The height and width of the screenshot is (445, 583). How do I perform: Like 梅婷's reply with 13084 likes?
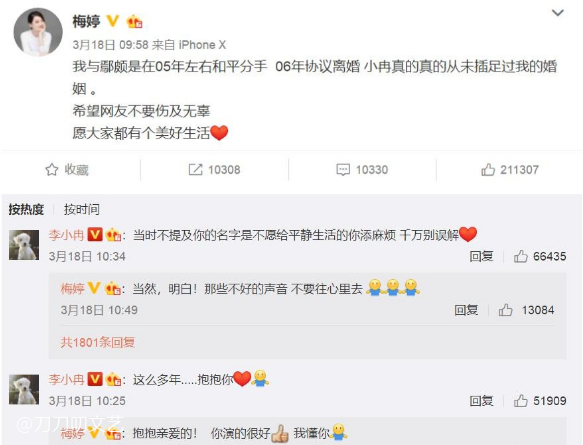(506, 310)
